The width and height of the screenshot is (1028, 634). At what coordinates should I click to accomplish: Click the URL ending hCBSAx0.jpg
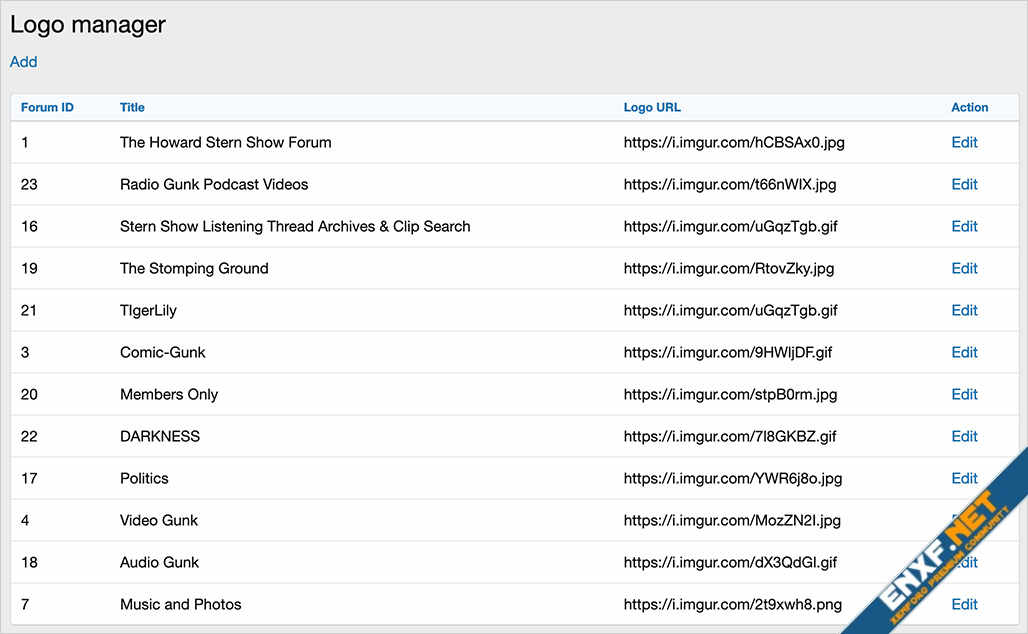(x=734, y=142)
